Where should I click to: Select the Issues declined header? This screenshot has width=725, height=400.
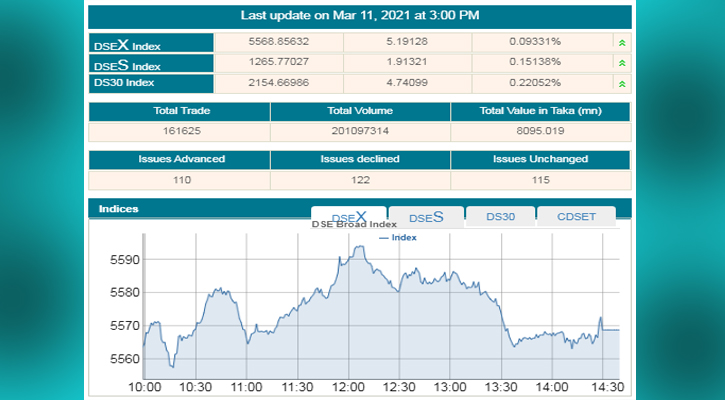pyautogui.click(x=360, y=159)
